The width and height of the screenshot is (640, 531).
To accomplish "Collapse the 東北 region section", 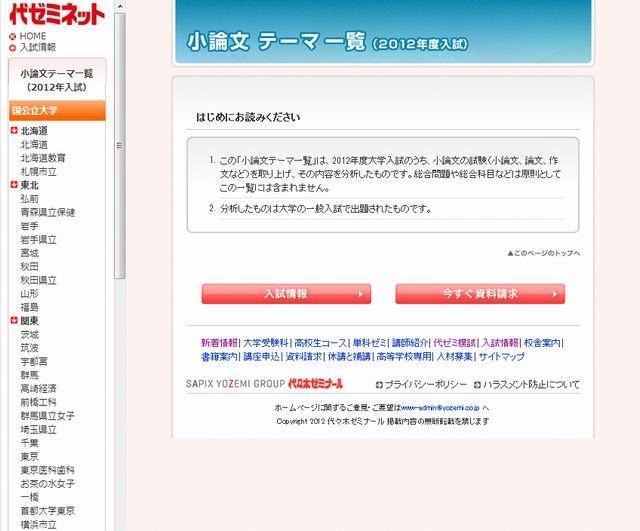I will (x=14, y=185).
